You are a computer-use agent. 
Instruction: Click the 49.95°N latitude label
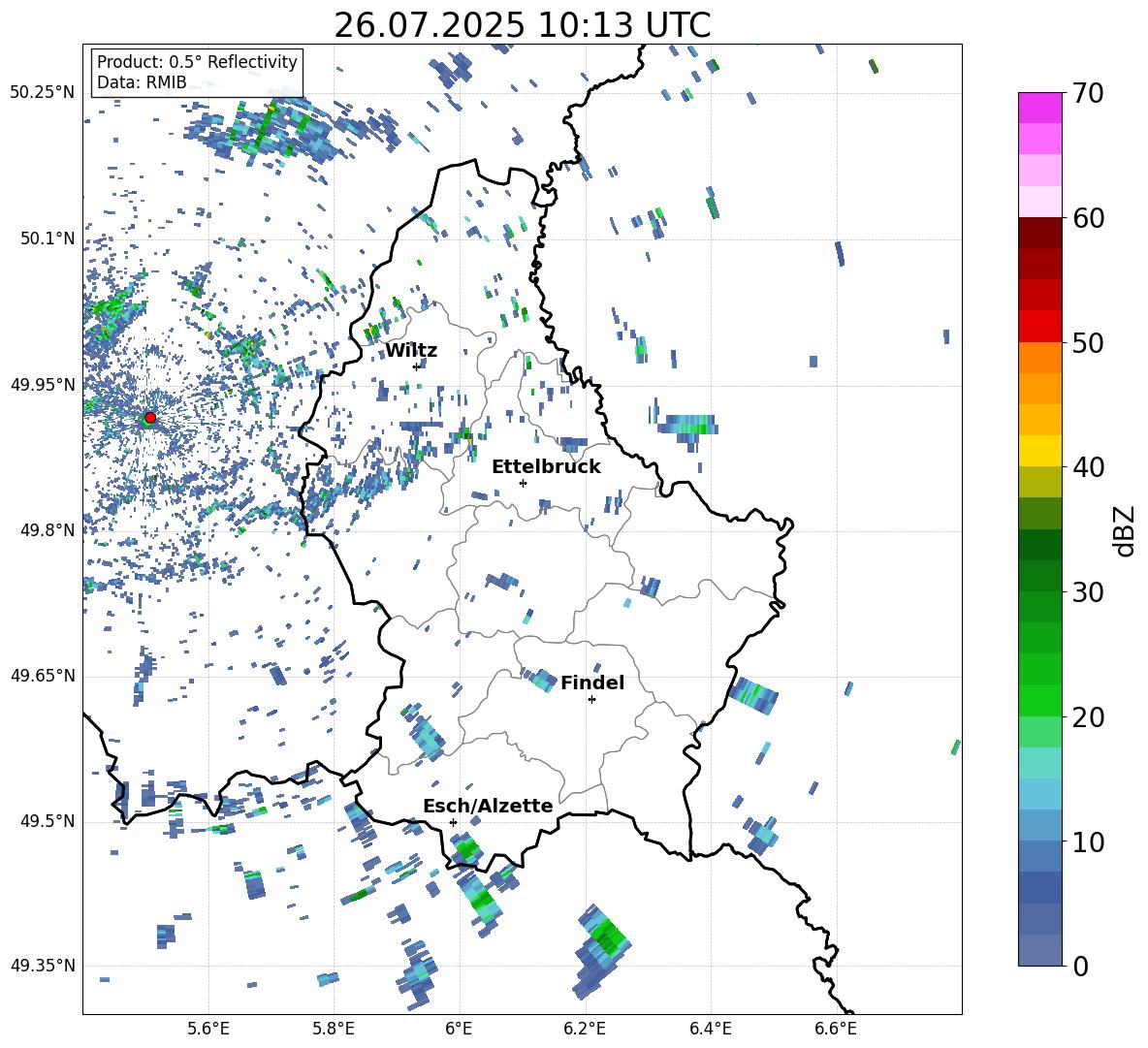point(43,384)
